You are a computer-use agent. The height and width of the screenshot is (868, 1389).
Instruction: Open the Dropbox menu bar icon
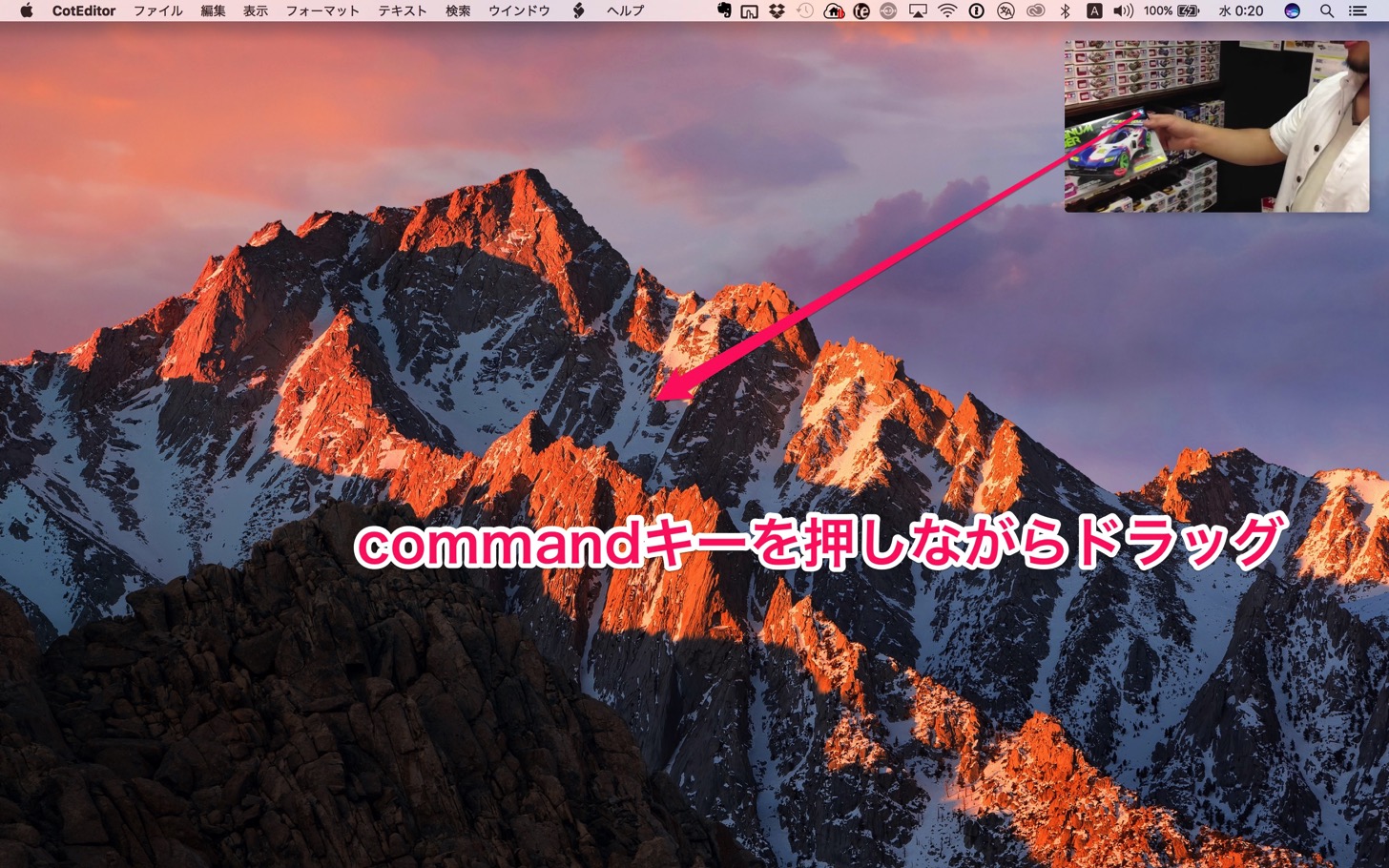tap(777, 11)
